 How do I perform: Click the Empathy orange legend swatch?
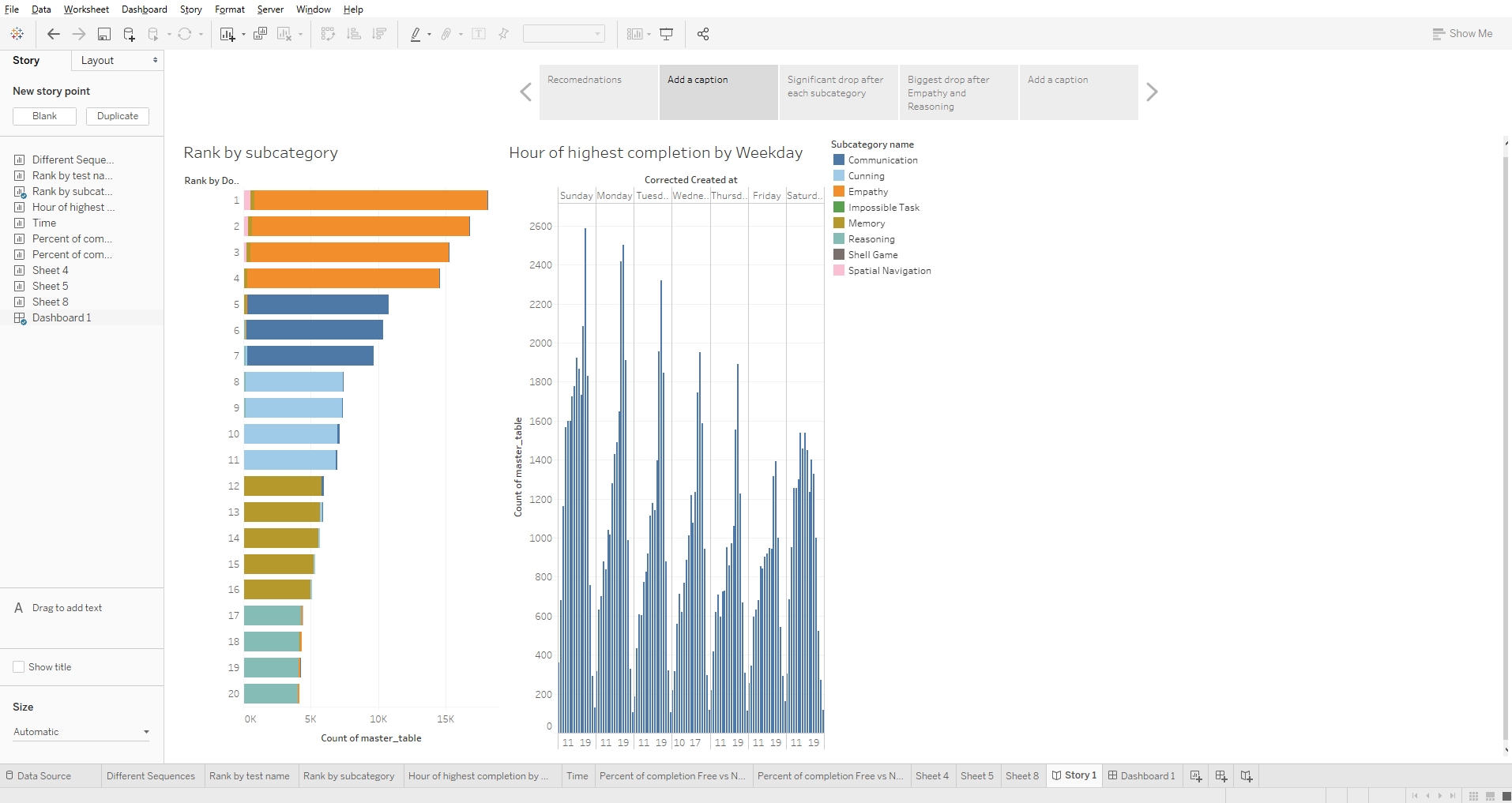(839, 192)
